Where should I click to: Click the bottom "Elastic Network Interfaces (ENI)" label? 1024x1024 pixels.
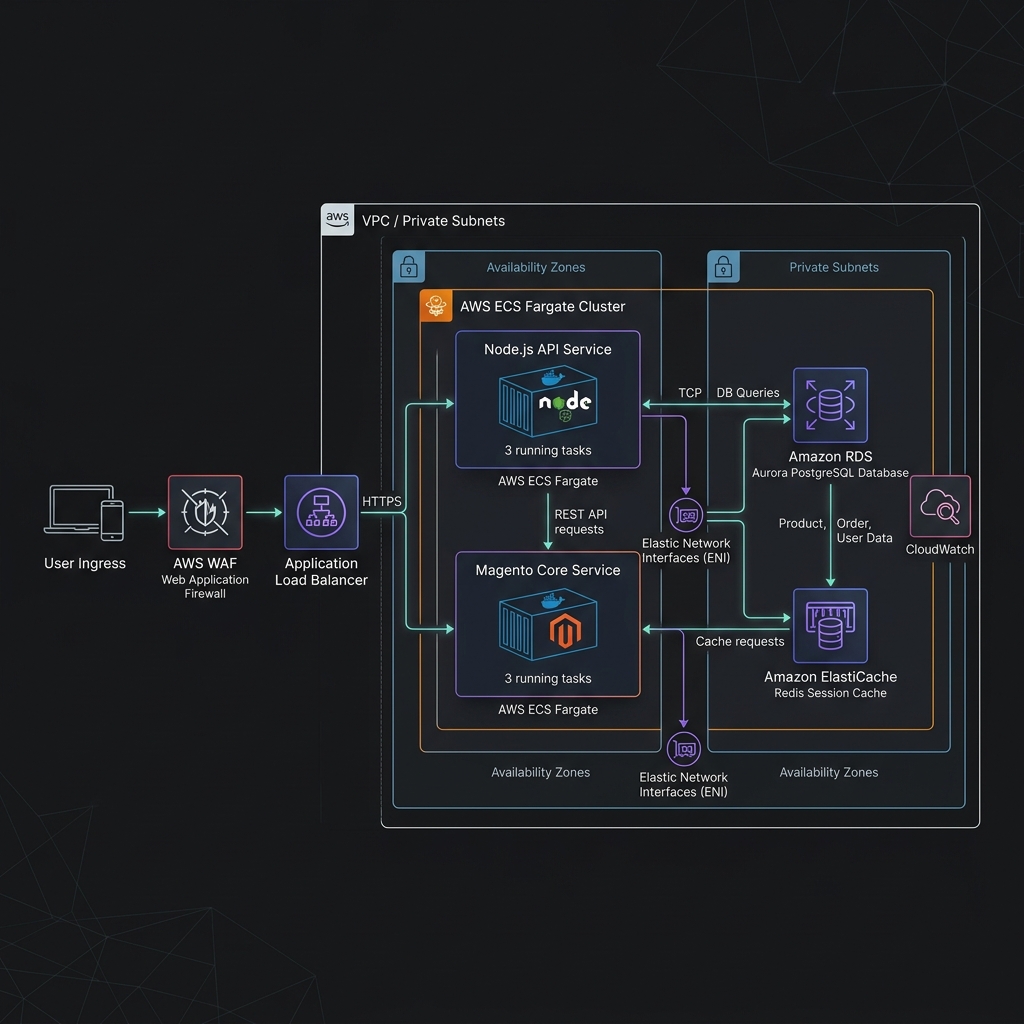pyautogui.click(x=683, y=784)
